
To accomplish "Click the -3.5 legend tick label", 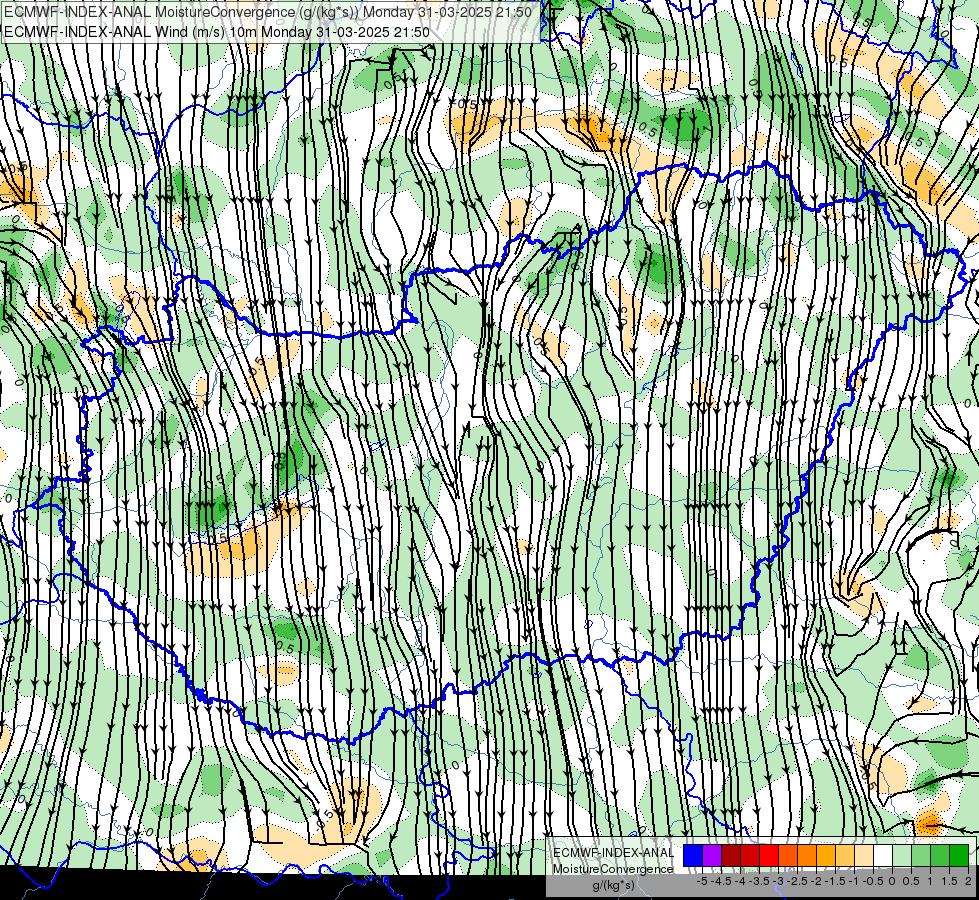I will (759, 881).
